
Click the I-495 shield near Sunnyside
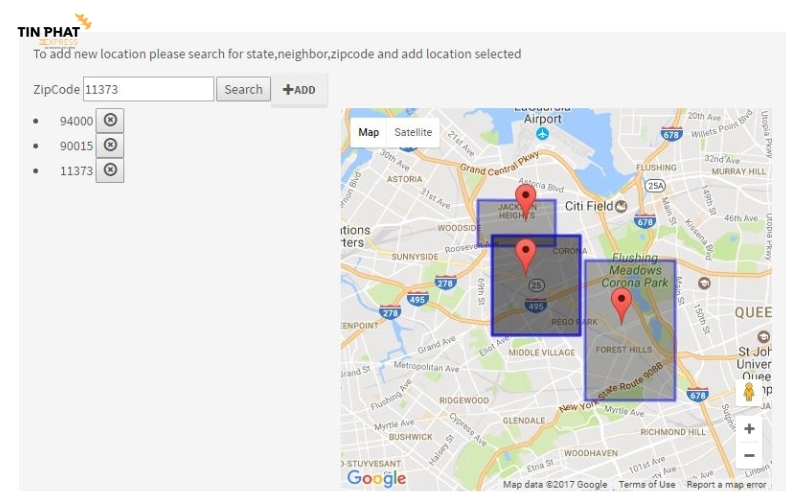[x=417, y=299]
